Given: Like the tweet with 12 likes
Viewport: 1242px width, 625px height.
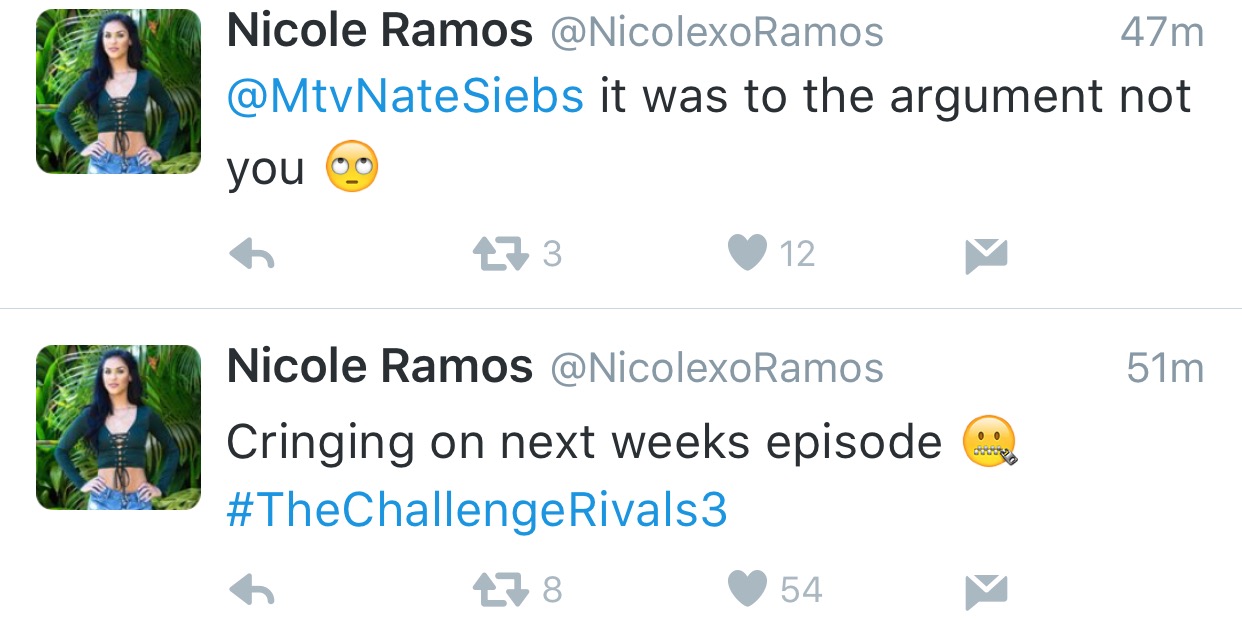Looking at the screenshot, I should tap(746, 254).
